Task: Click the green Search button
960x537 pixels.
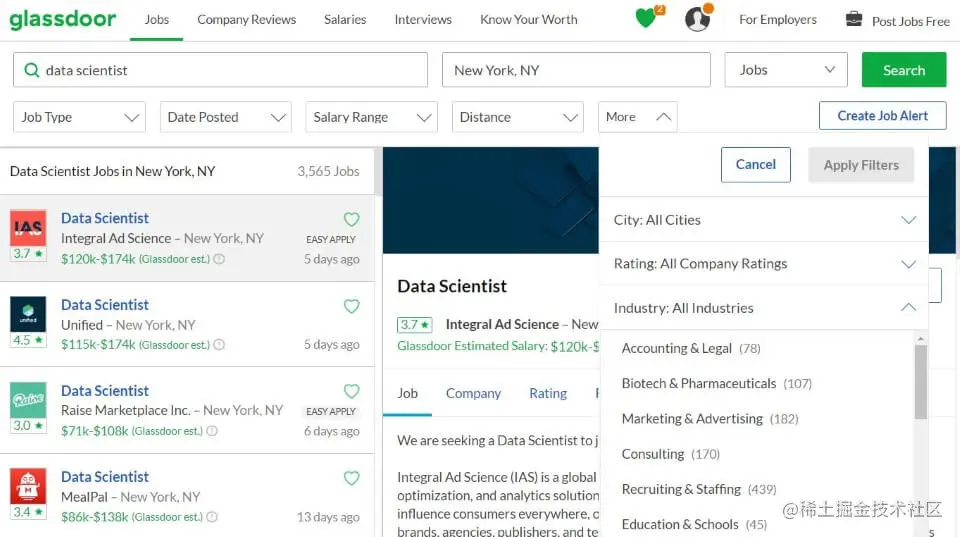Action: (x=904, y=70)
